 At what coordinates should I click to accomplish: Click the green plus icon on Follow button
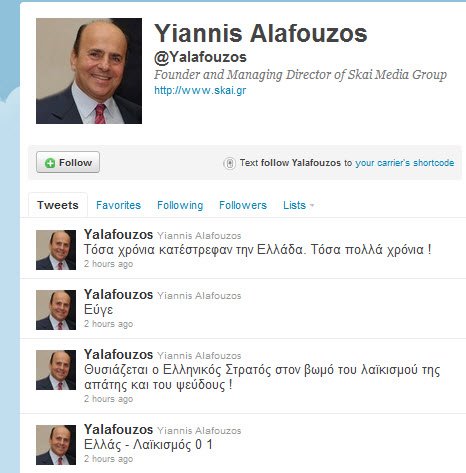pyautogui.click(x=50, y=163)
